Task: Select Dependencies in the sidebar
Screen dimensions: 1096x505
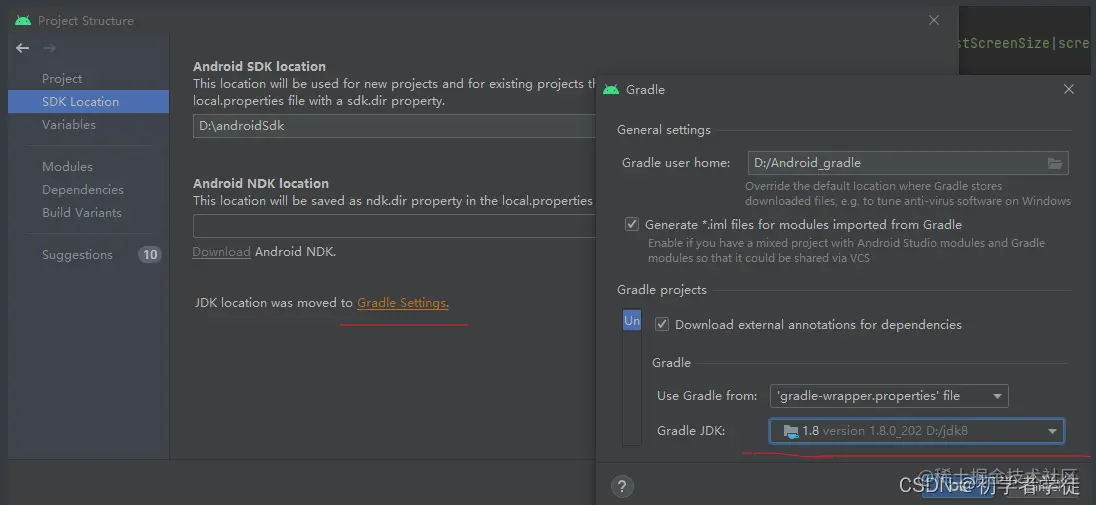Action: 82,190
